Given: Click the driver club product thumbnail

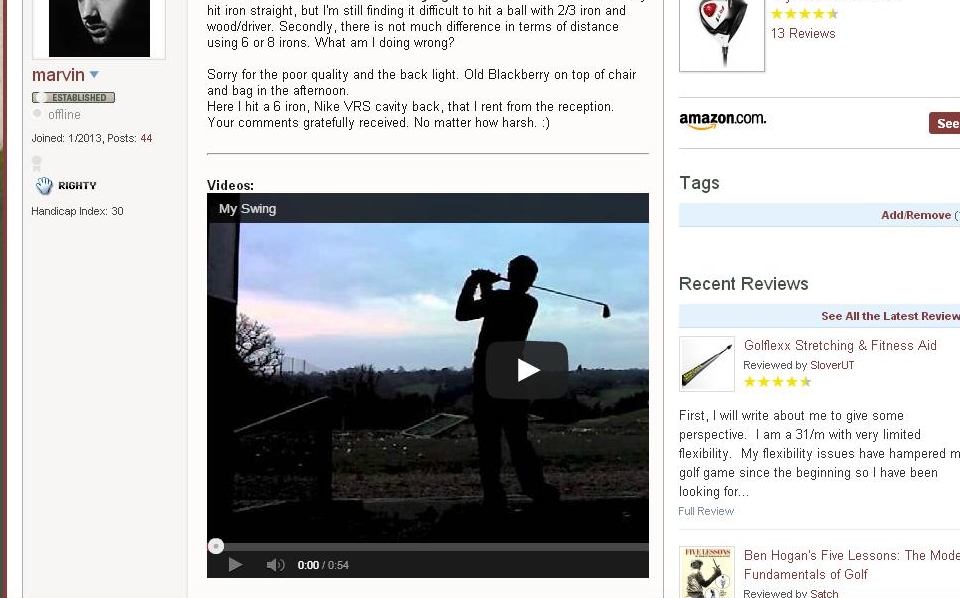Looking at the screenshot, I should point(722,35).
